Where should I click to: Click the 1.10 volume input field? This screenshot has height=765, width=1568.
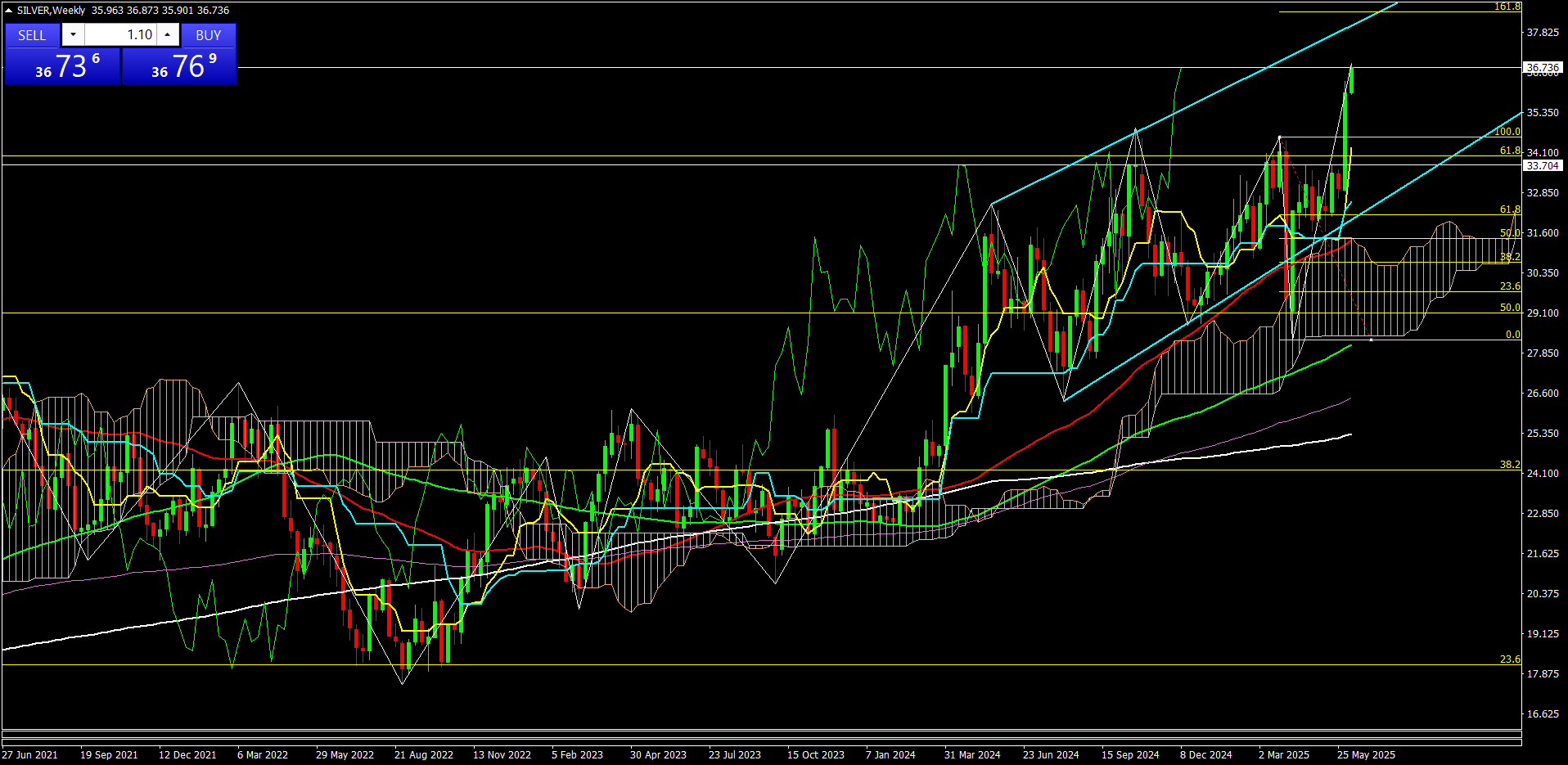[x=120, y=34]
